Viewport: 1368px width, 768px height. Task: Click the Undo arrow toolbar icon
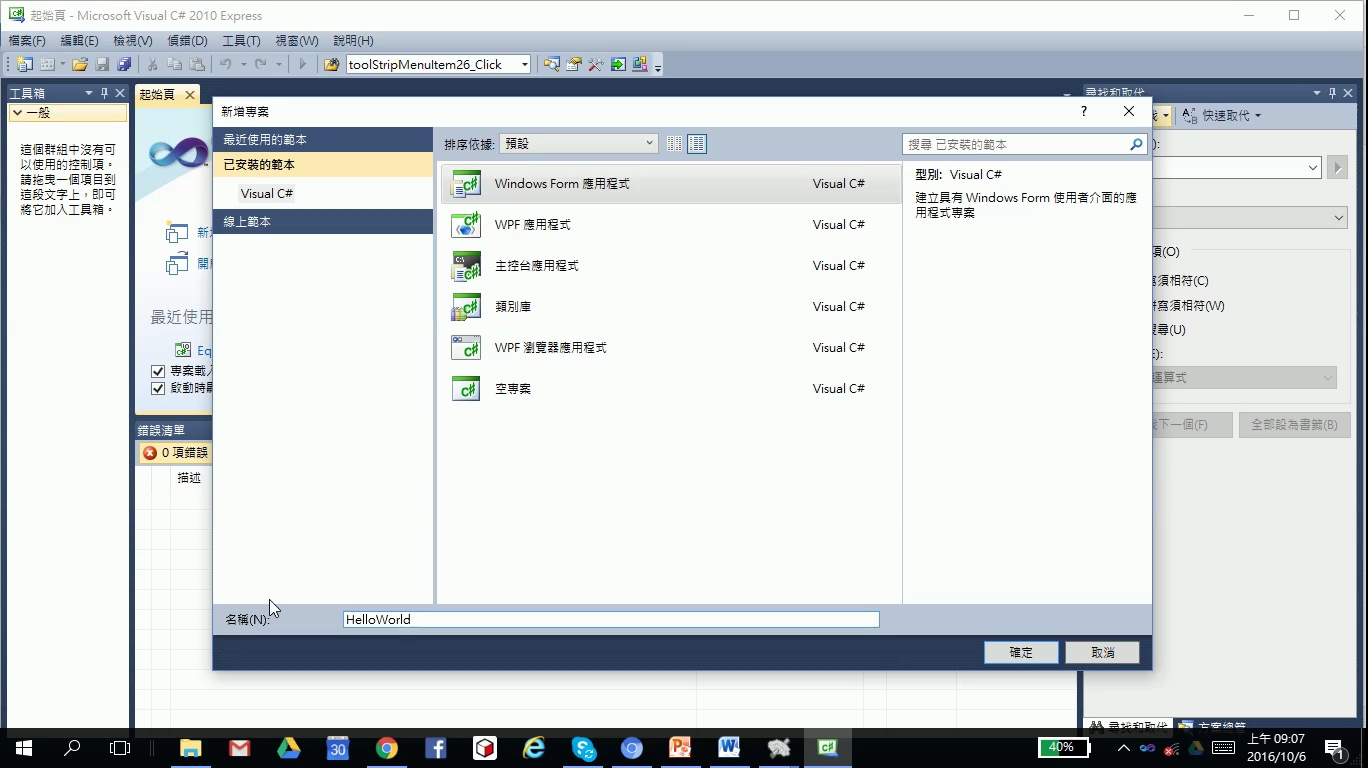pos(226,64)
